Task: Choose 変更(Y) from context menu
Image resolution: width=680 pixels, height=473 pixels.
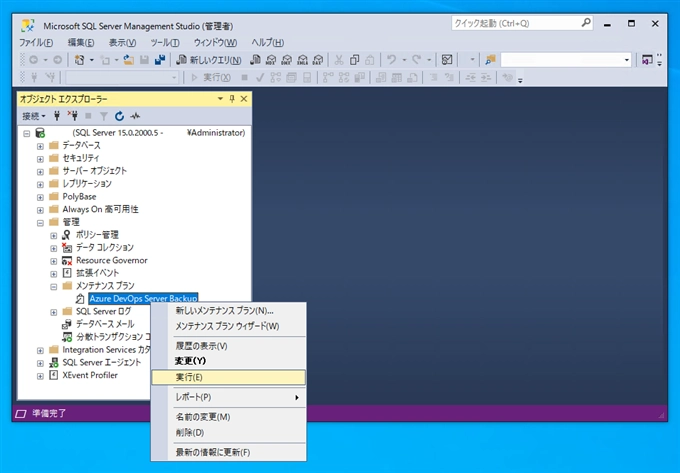Action: point(229,361)
